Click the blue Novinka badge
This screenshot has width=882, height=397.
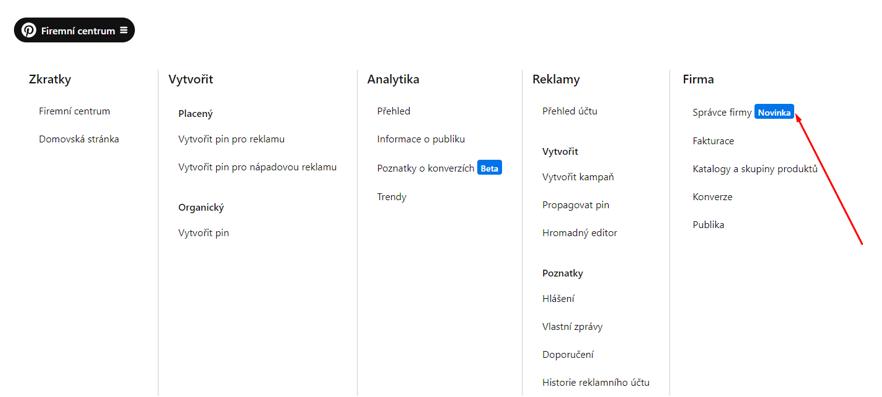tap(774, 112)
